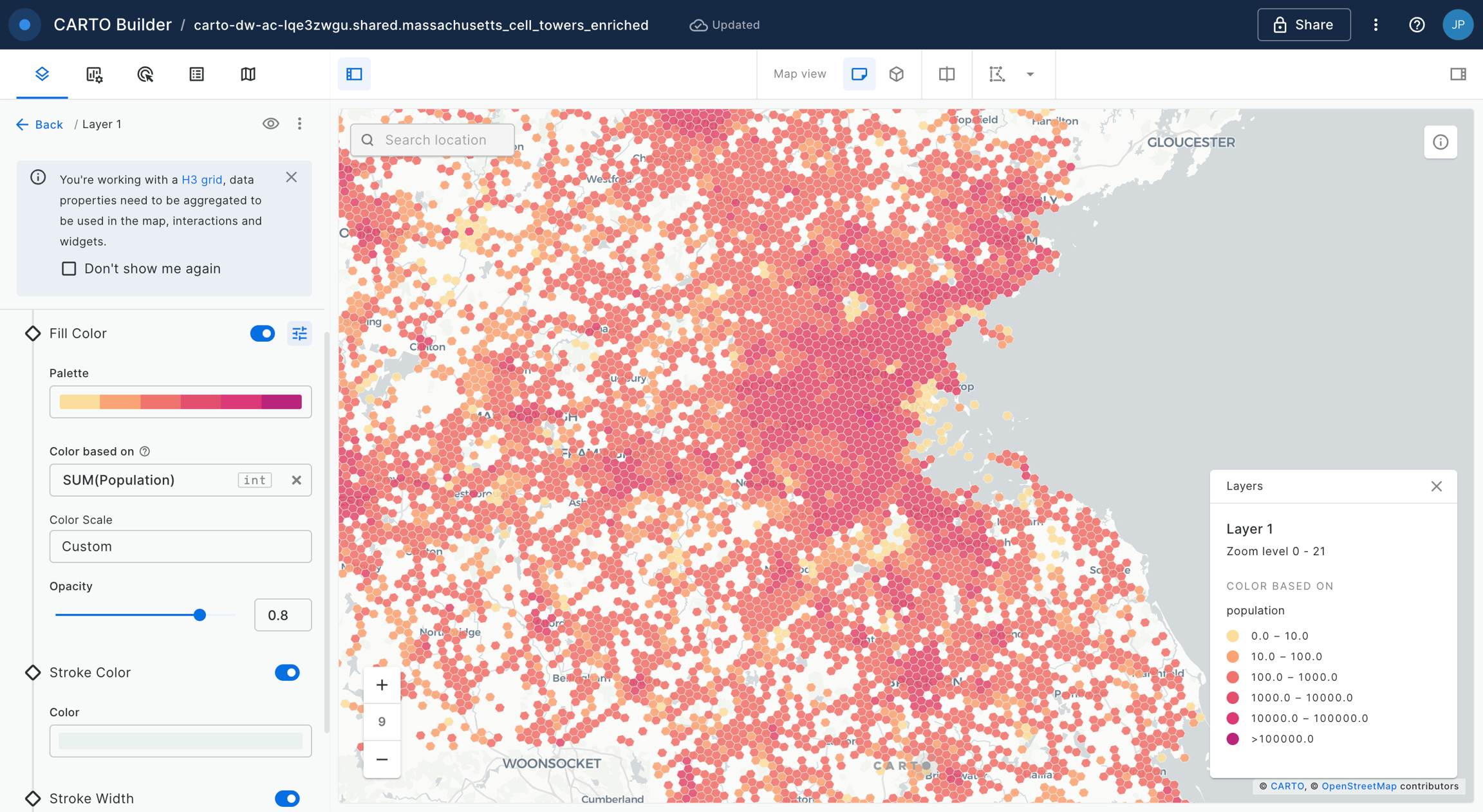1483x812 pixels.
Task: Open the Basemap tab icon
Action: [x=248, y=74]
